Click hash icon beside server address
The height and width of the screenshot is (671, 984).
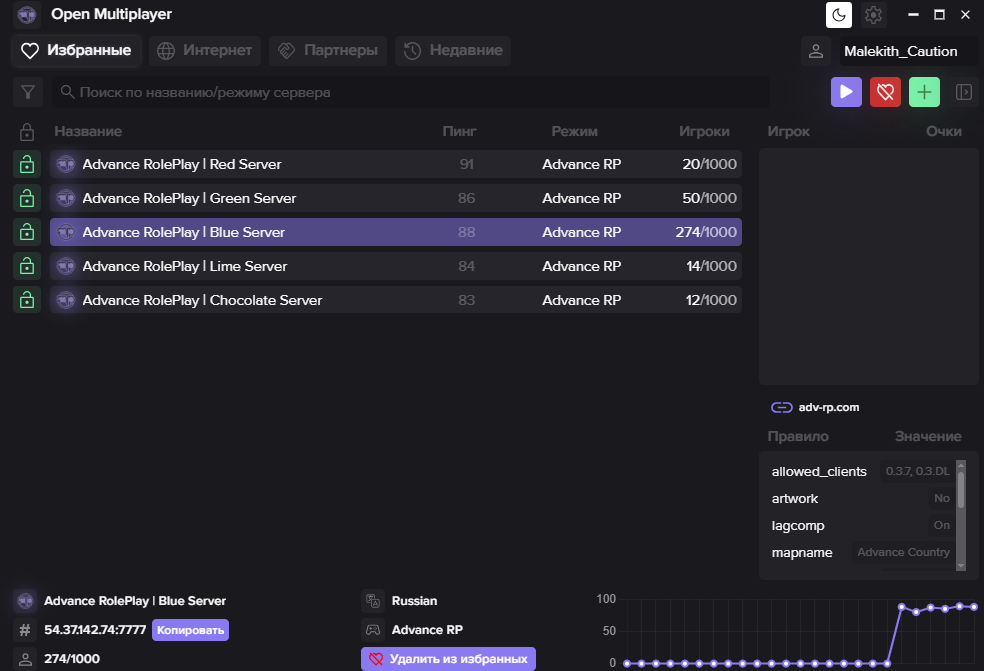[25, 630]
